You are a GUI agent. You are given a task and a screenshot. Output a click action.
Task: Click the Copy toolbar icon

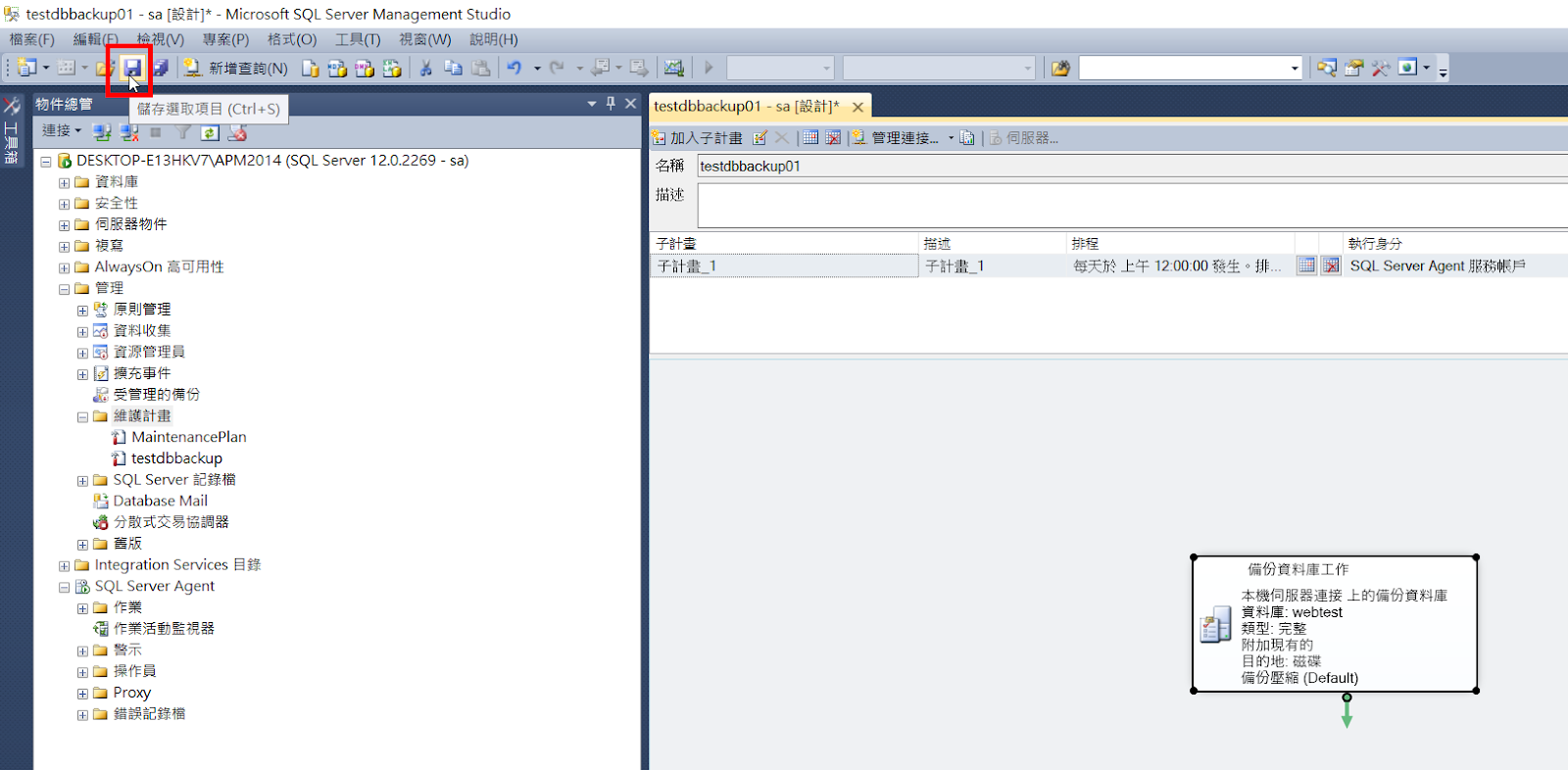point(453,68)
